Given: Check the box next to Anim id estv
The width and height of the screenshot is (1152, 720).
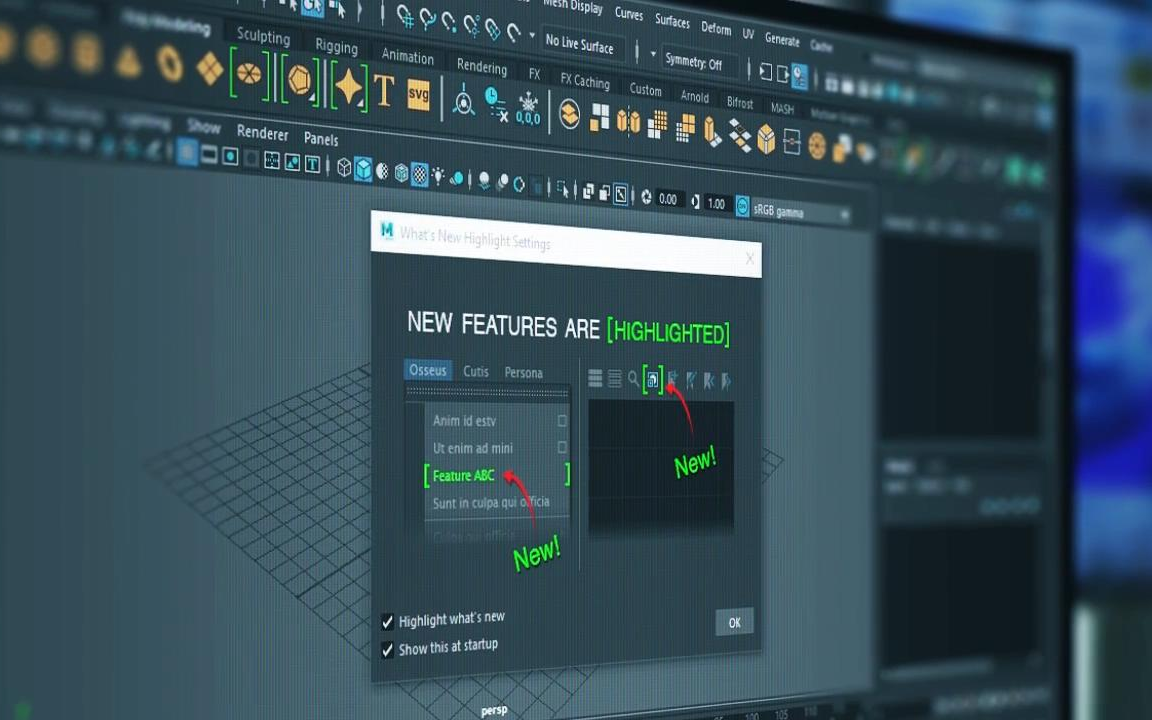Looking at the screenshot, I should coord(561,421).
